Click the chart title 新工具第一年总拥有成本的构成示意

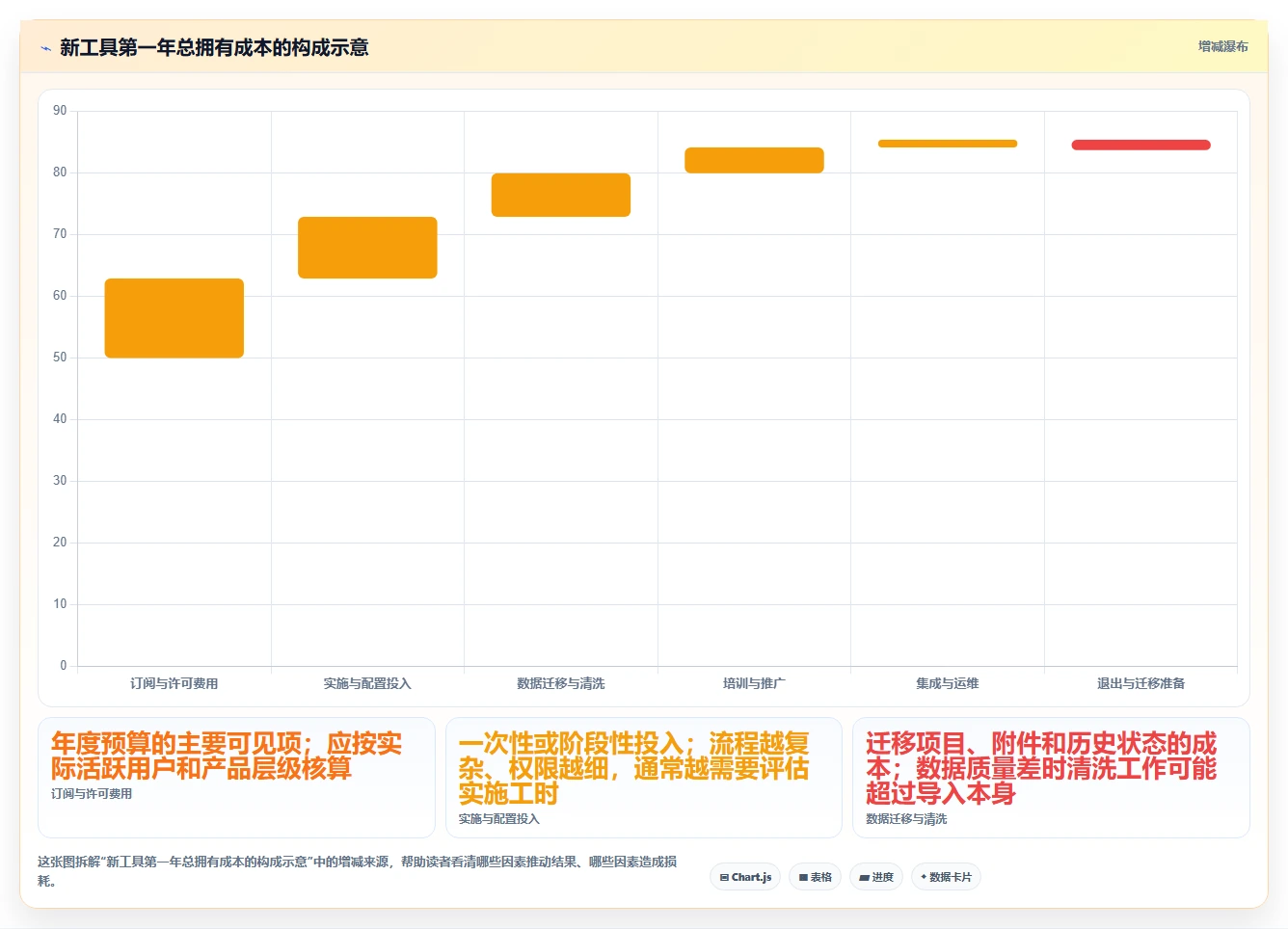tap(214, 47)
